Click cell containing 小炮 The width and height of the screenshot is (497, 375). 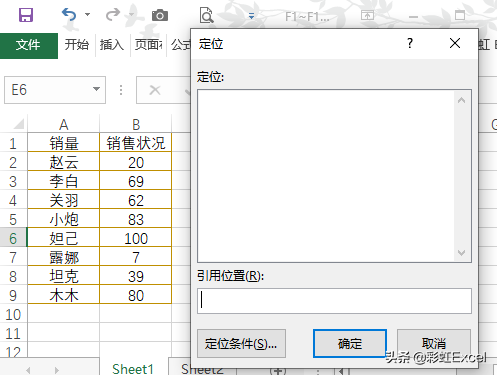pyautogui.click(x=64, y=219)
